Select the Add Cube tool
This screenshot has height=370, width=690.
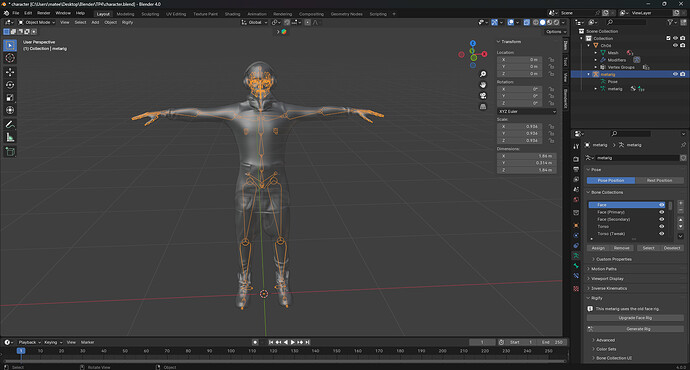(10, 152)
